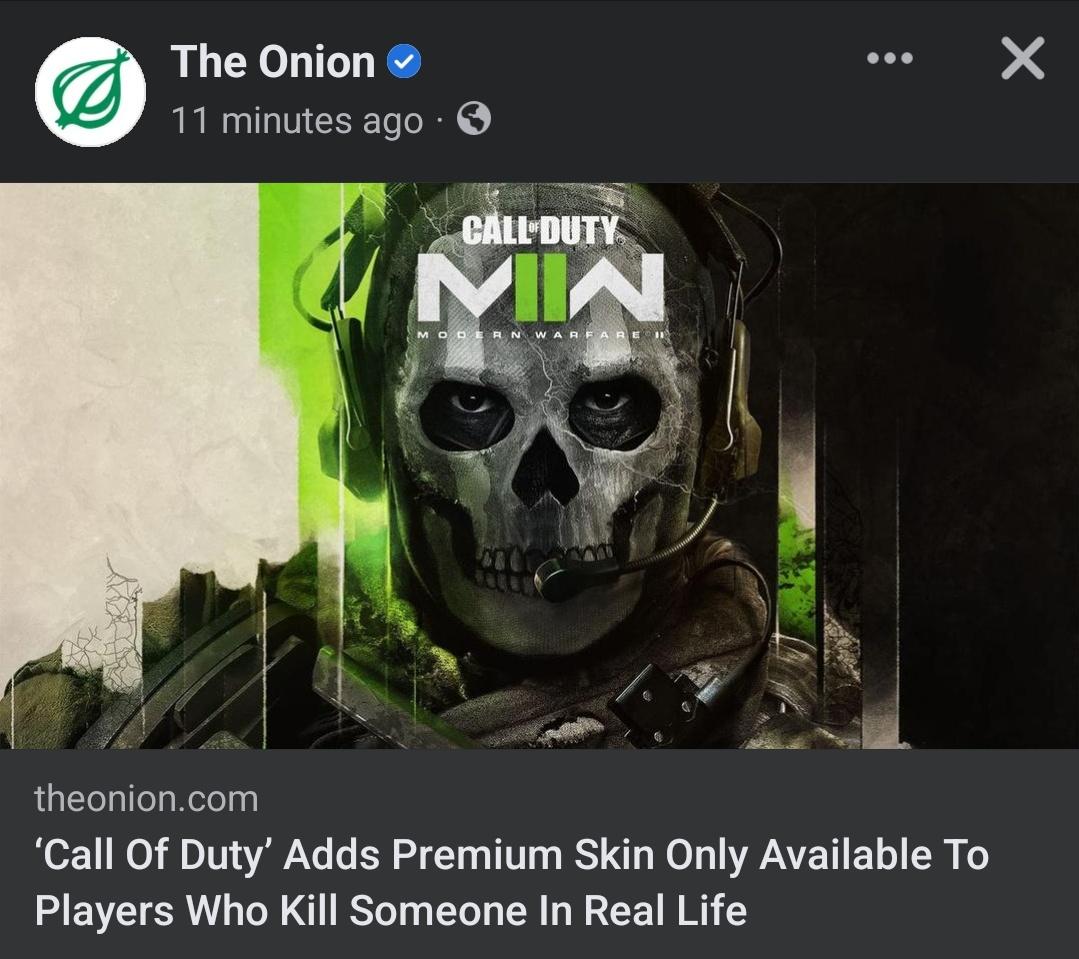The image size is (1079, 959).
Task: Click the blue verified badge
Action: click(404, 61)
